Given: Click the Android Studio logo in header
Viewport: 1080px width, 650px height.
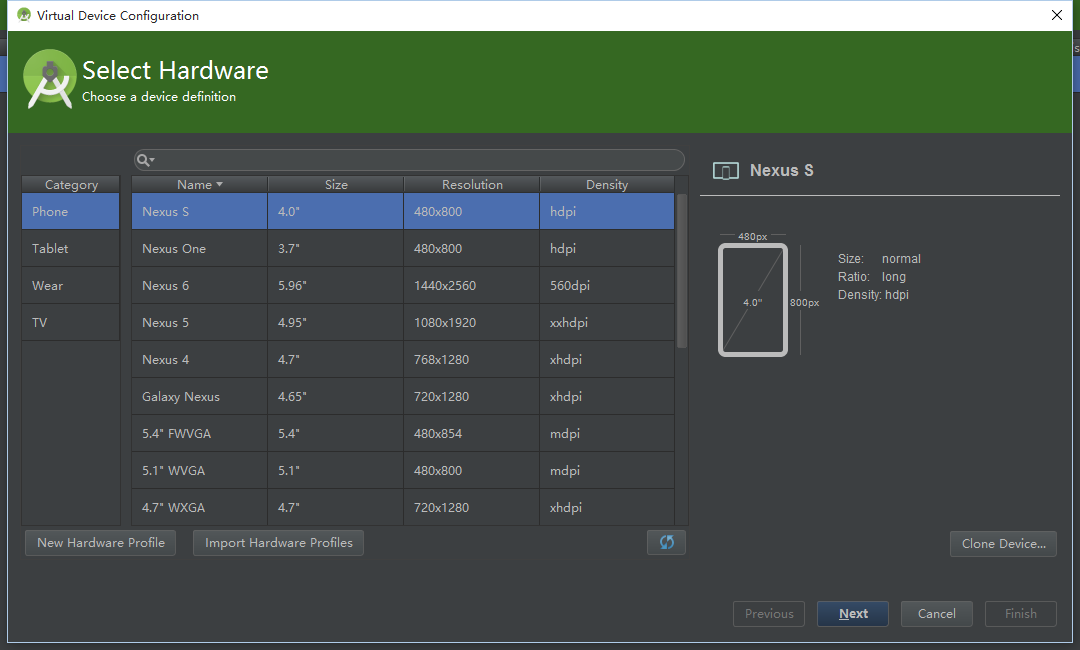Looking at the screenshot, I should tap(50, 79).
